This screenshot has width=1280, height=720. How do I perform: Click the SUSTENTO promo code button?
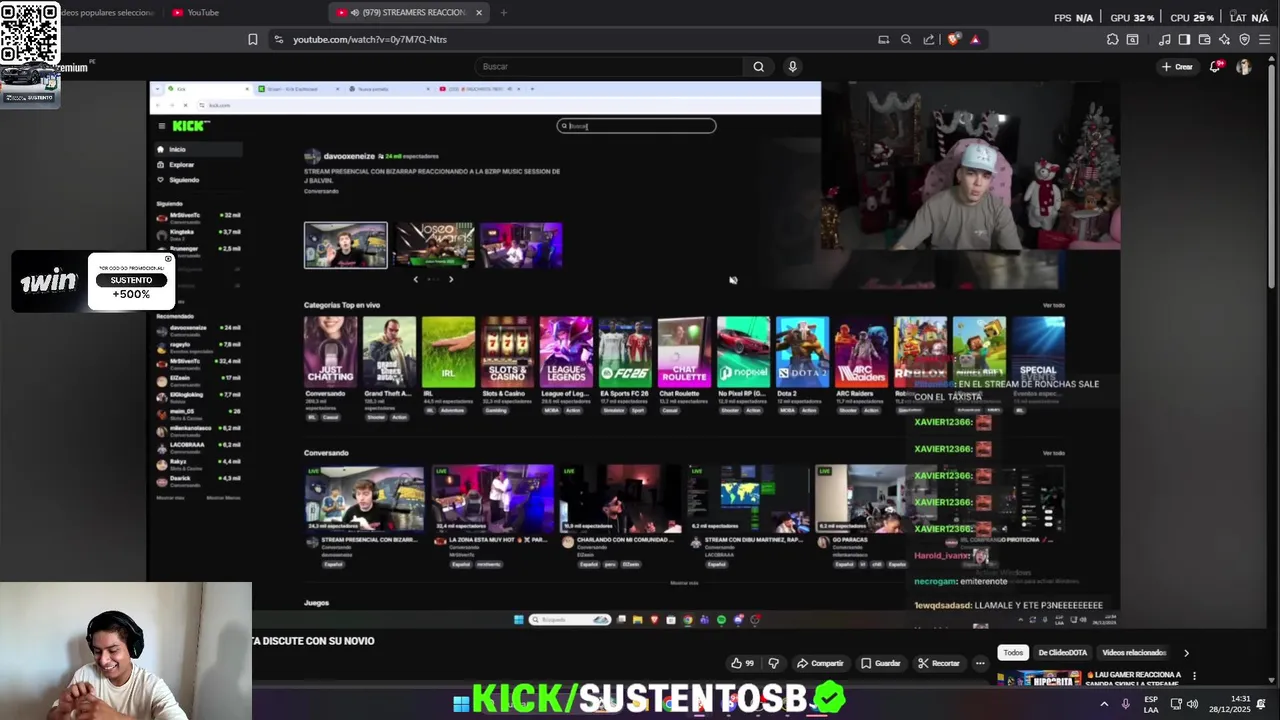pyautogui.click(x=131, y=280)
